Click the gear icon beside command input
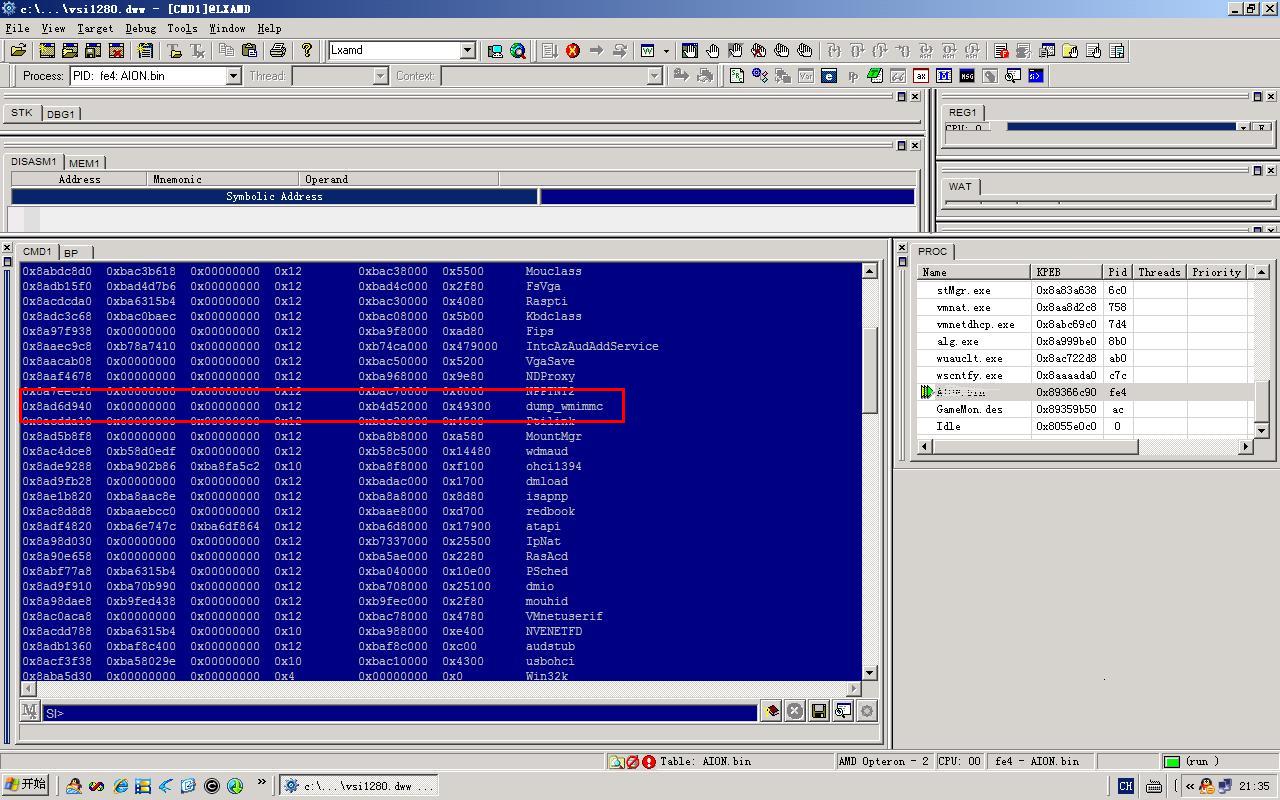Image resolution: width=1280 pixels, height=800 pixels. click(867, 711)
